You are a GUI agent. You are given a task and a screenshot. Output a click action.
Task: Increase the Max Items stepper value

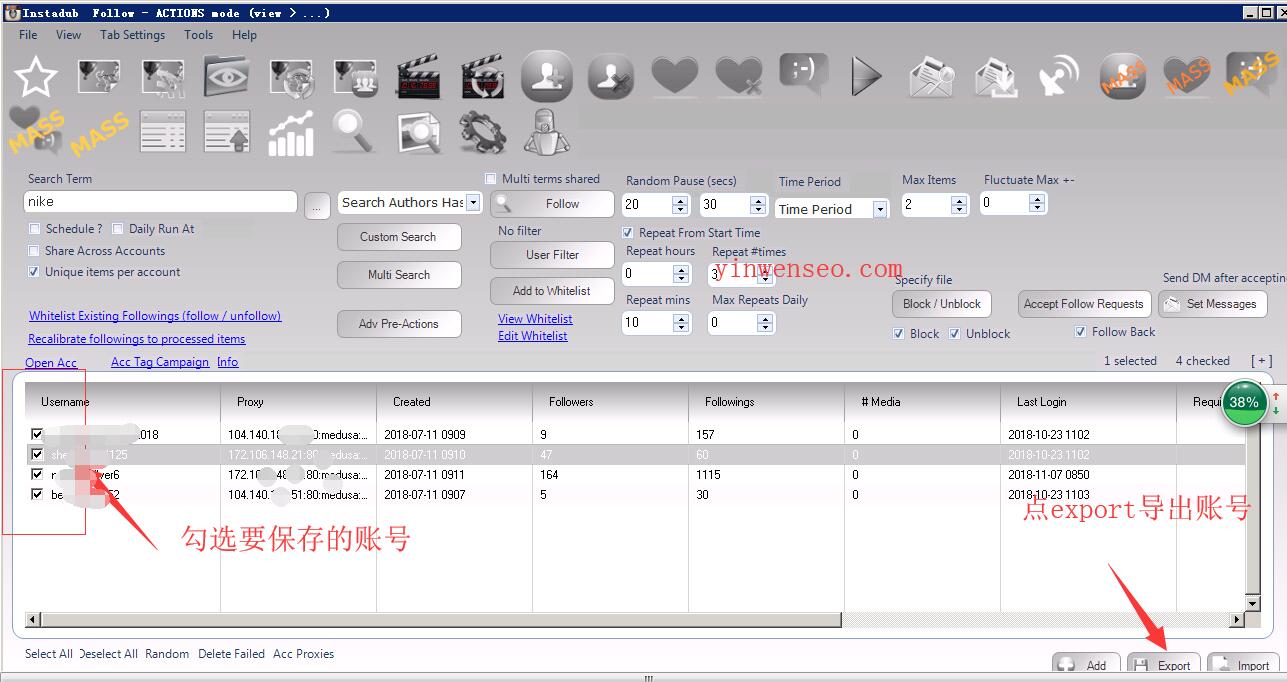960,199
